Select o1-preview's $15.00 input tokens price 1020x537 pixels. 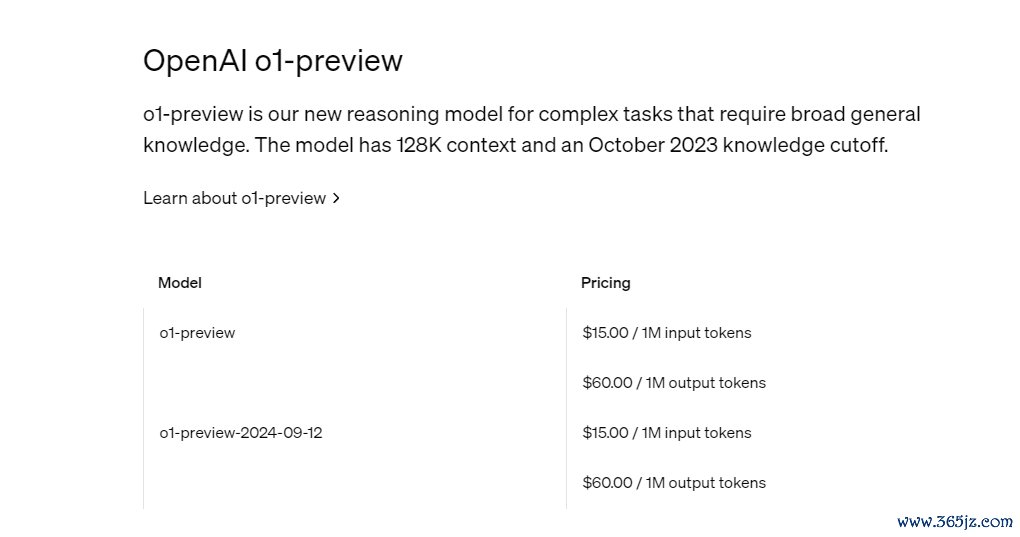[x=667, y=333]
